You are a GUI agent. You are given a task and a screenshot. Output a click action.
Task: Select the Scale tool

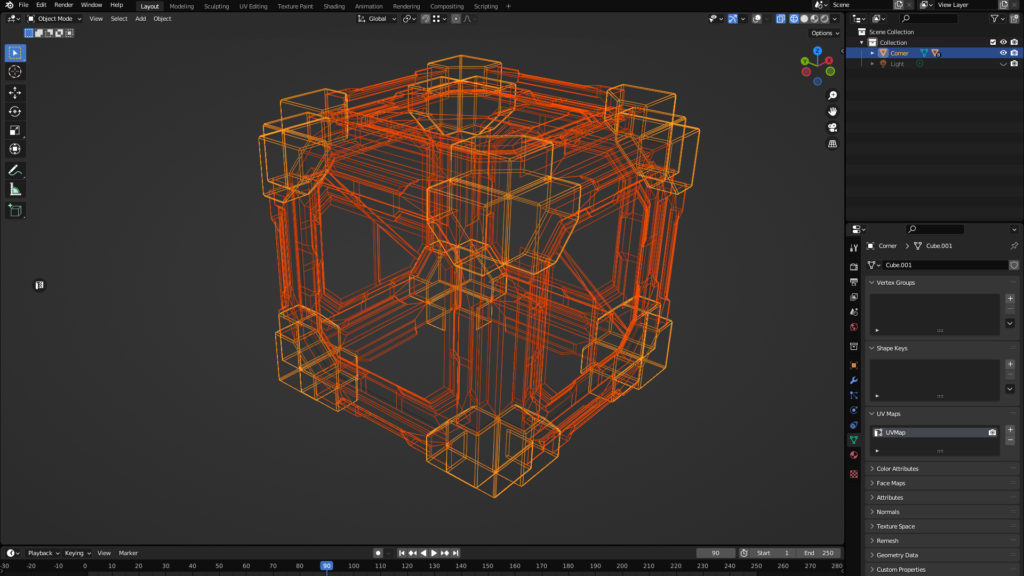coord(15,130)
